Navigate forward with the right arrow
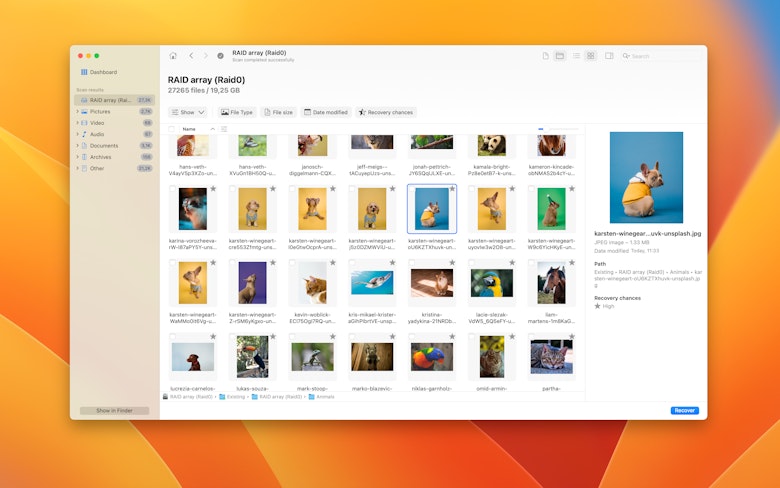780x488 pixels. [205, 56]
